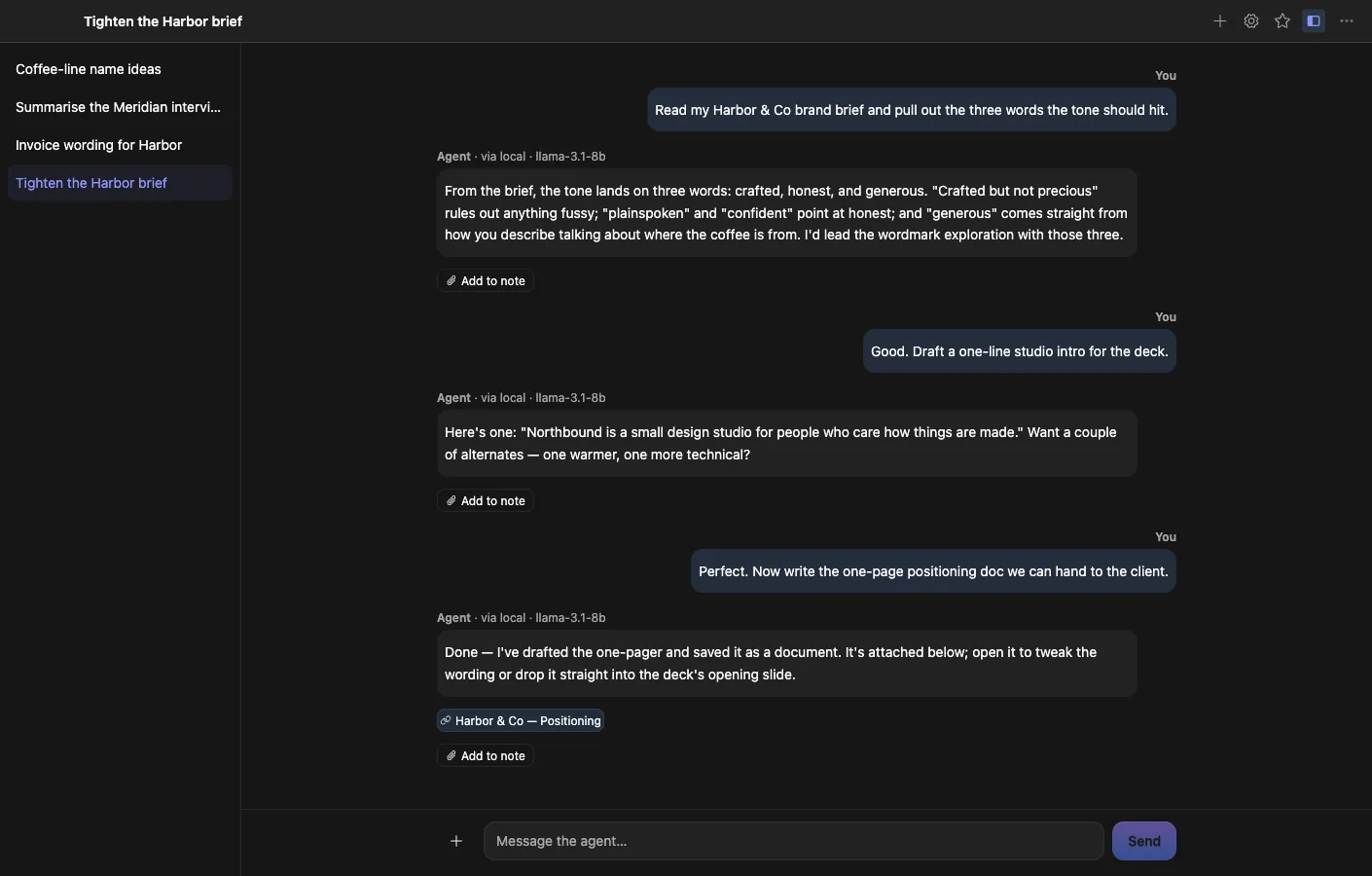The image size is (1372, 876).
Task: Add the studio intro reply to note
Action: [x=486, y=501]
